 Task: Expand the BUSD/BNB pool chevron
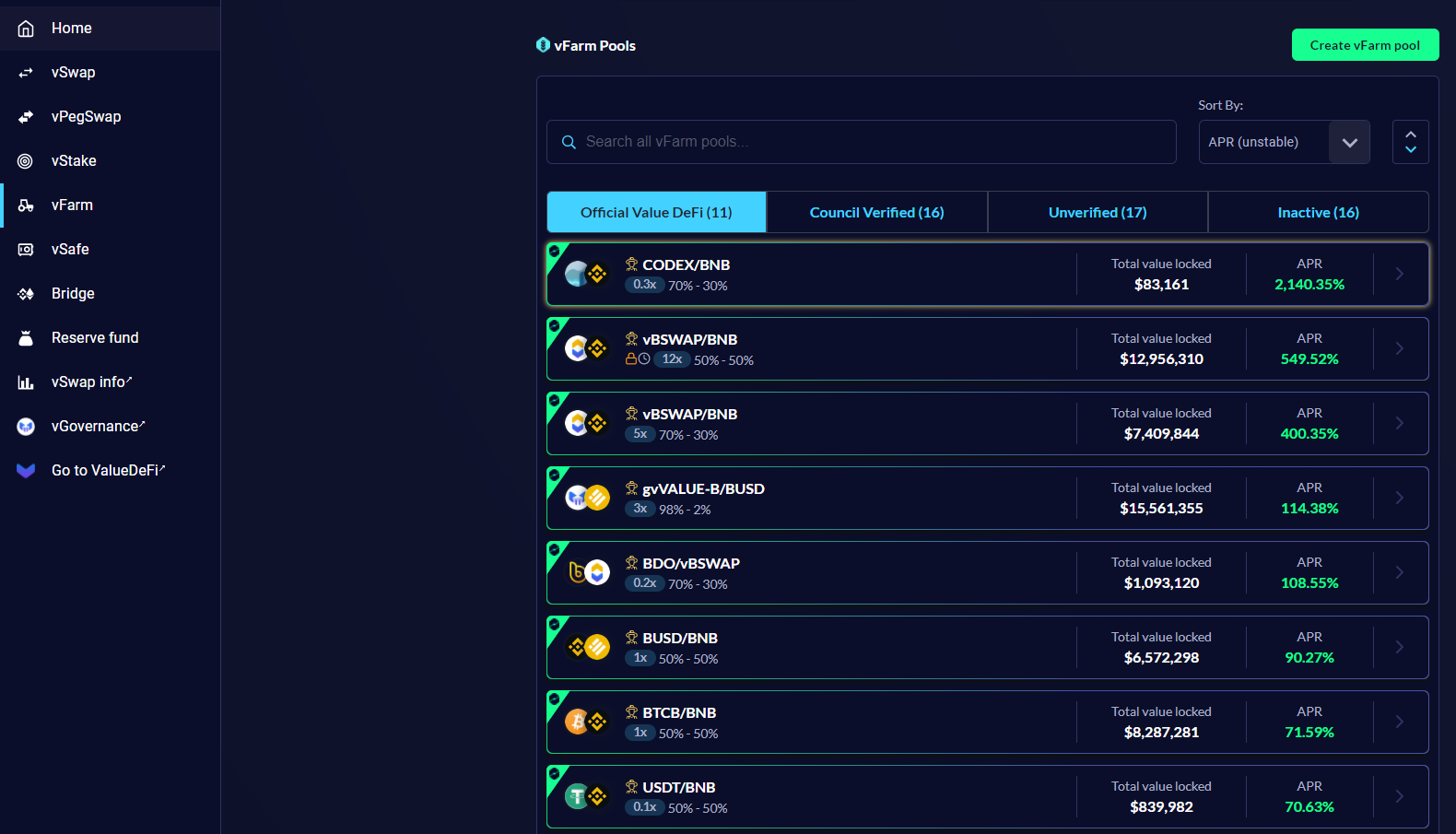click(1400, 647)
